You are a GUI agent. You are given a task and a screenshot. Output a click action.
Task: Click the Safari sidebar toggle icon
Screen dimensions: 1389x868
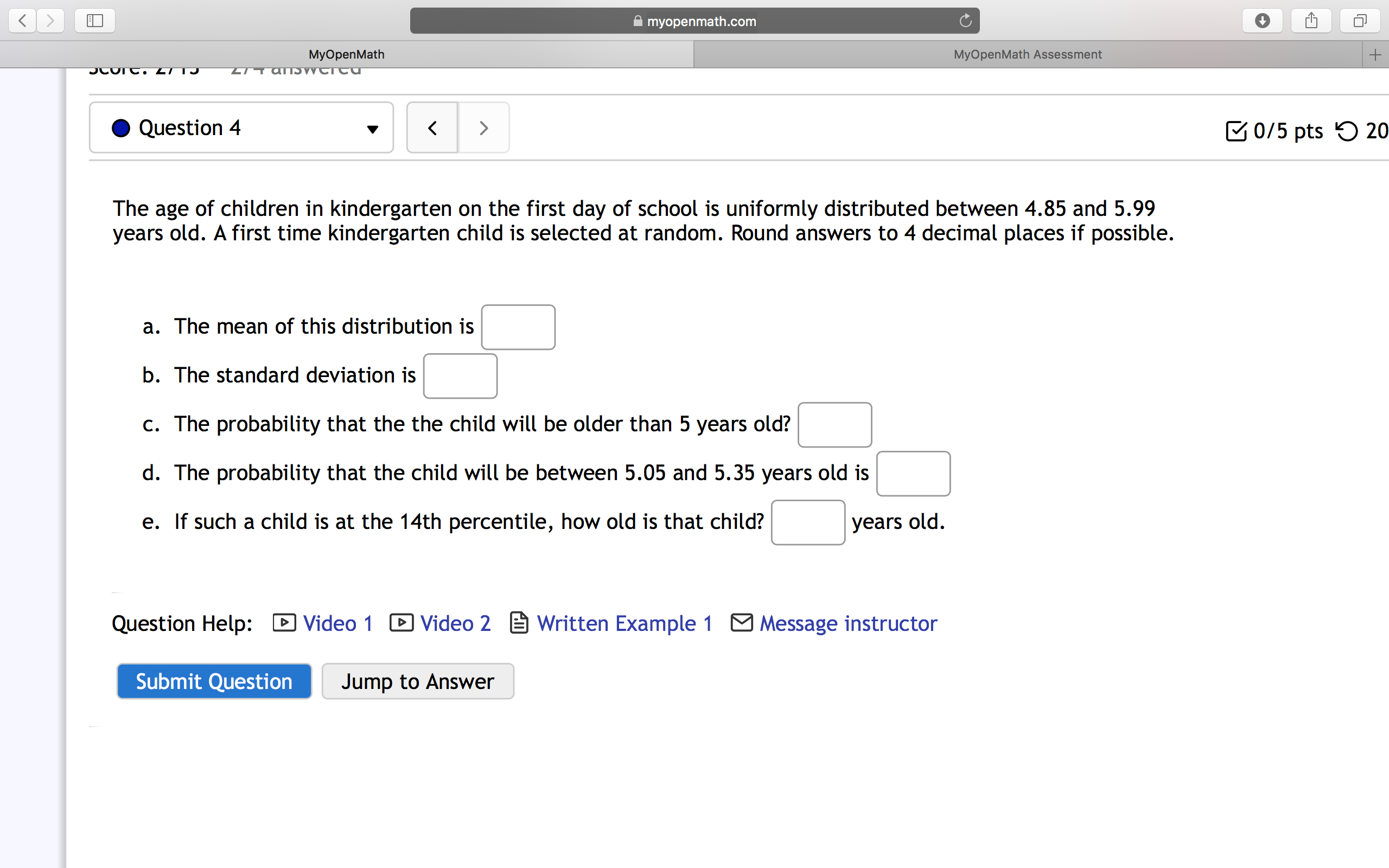(x=95, y=21)
